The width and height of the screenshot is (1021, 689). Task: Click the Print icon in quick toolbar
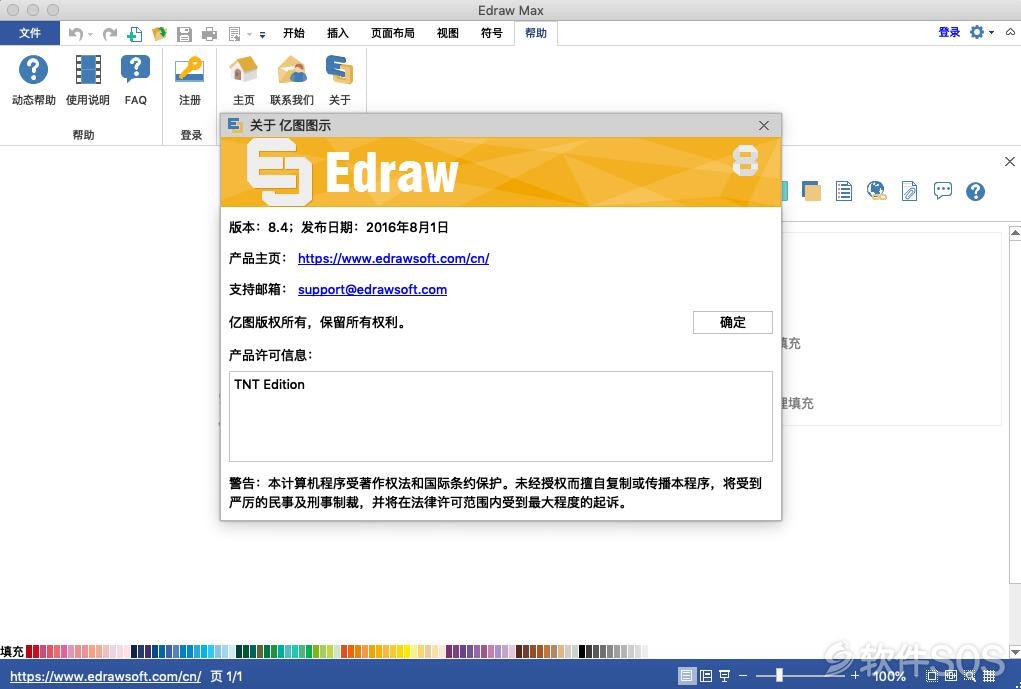coord(209,34)
